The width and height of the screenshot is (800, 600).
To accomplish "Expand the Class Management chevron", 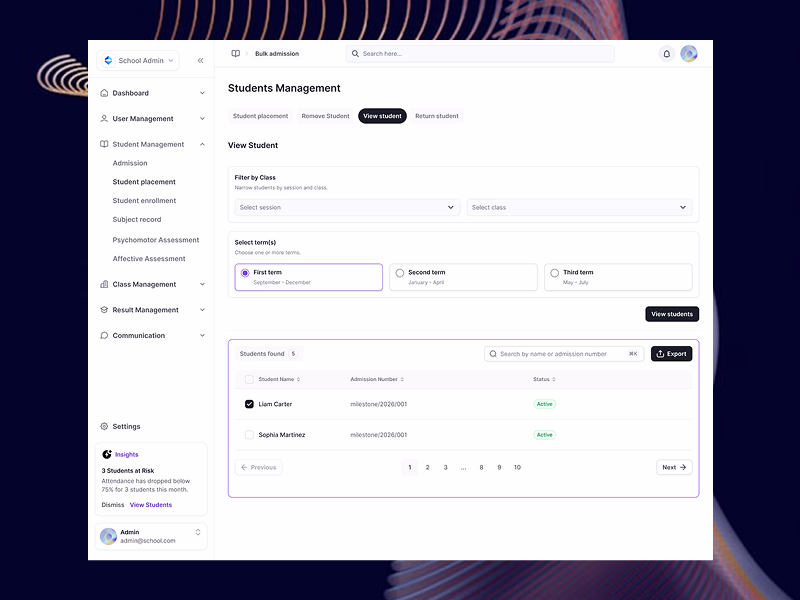I will click(x=202, y=284).
